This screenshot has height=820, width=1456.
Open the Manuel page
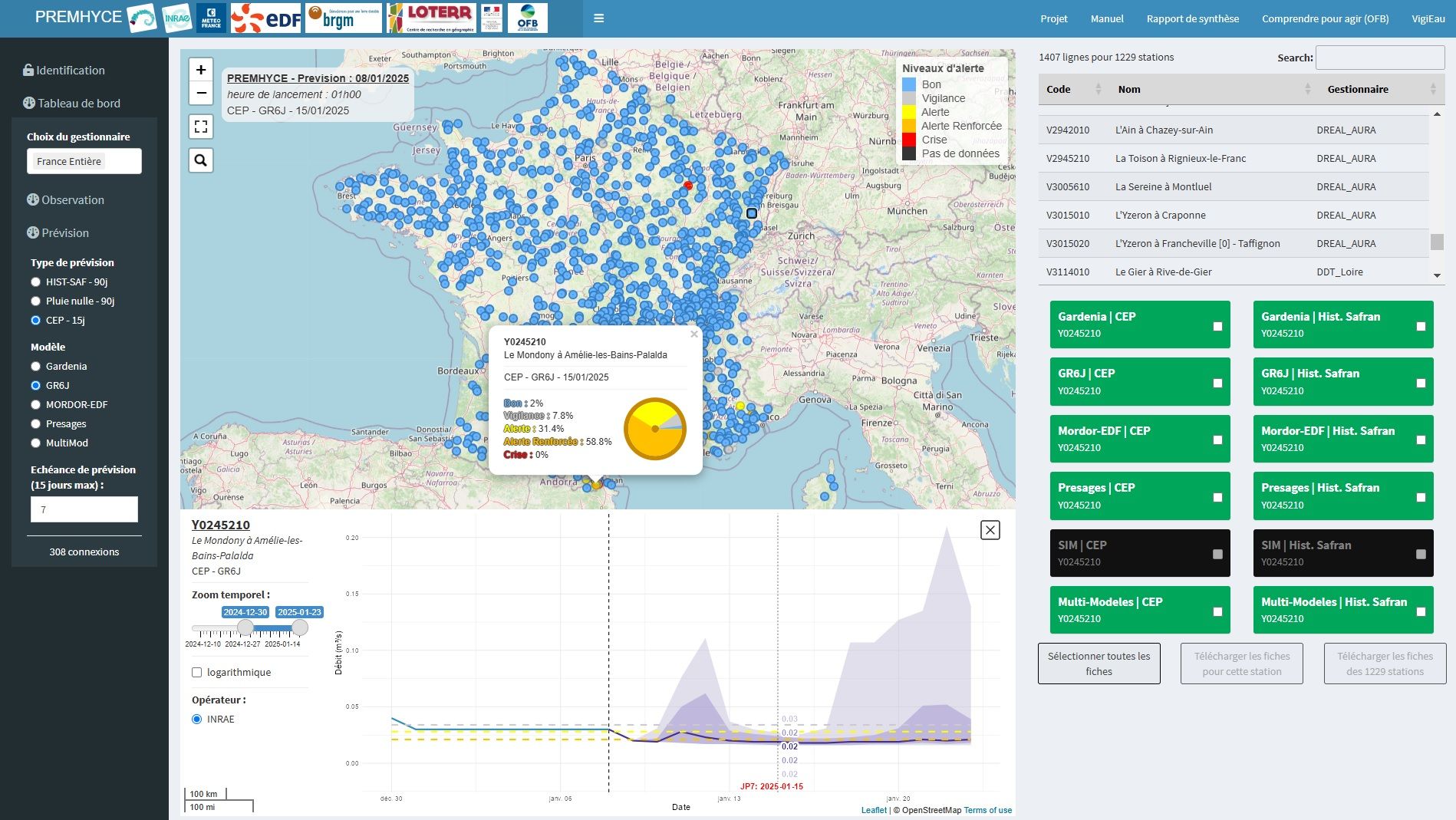[1107, 18]
